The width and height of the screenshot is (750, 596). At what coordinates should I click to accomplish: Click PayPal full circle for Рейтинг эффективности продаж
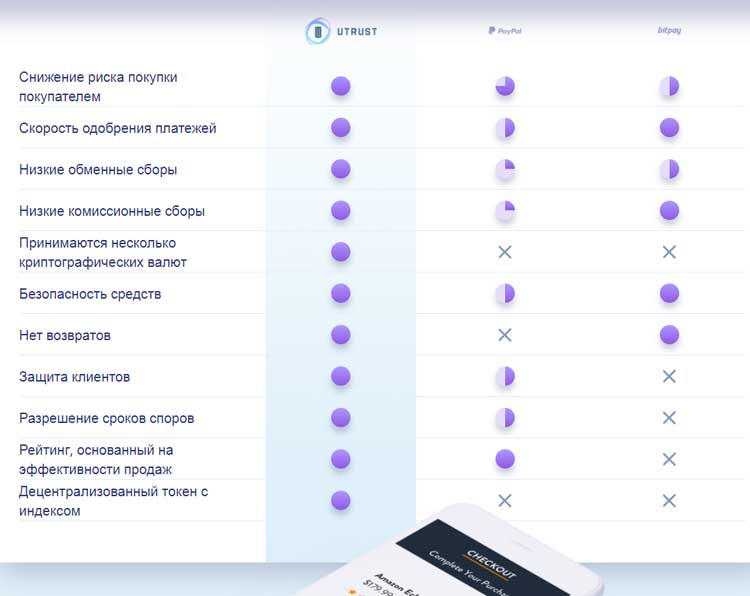(505, 459)
